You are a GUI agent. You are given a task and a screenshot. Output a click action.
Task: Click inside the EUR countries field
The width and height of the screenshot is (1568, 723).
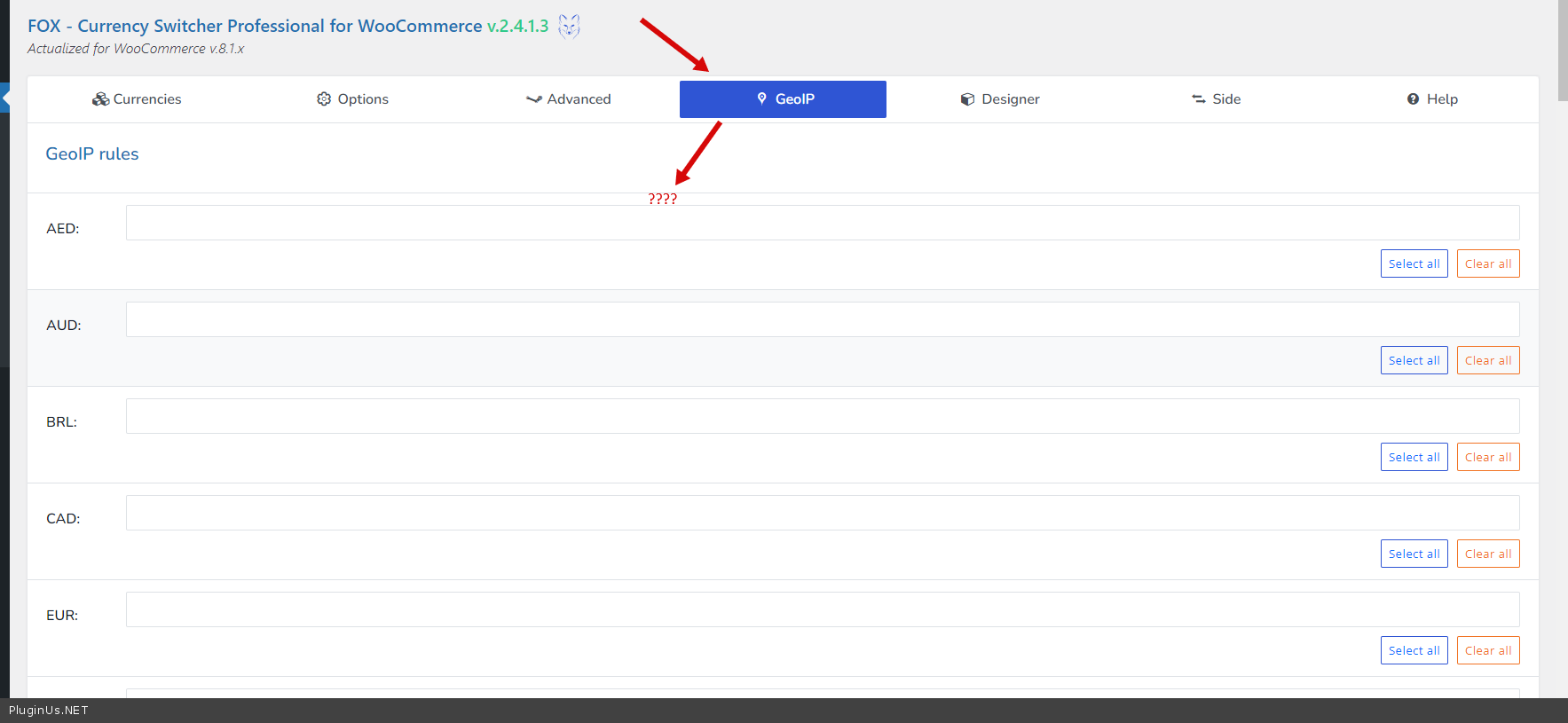822,609
